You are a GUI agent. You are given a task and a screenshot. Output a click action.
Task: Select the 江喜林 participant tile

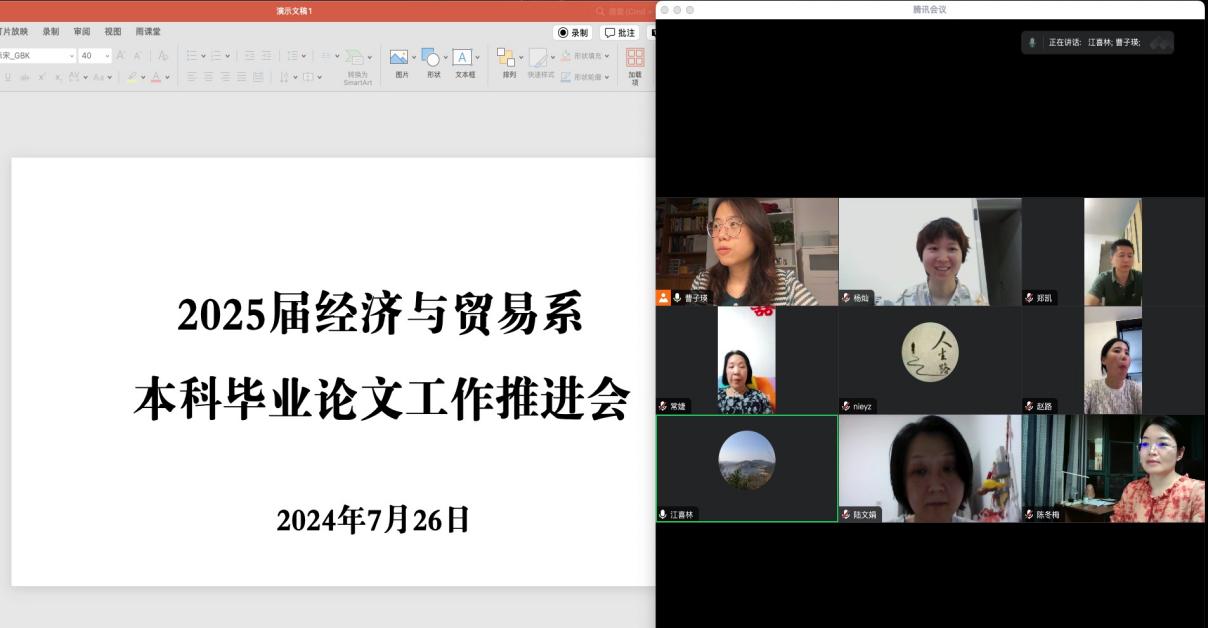coord(746,468)
